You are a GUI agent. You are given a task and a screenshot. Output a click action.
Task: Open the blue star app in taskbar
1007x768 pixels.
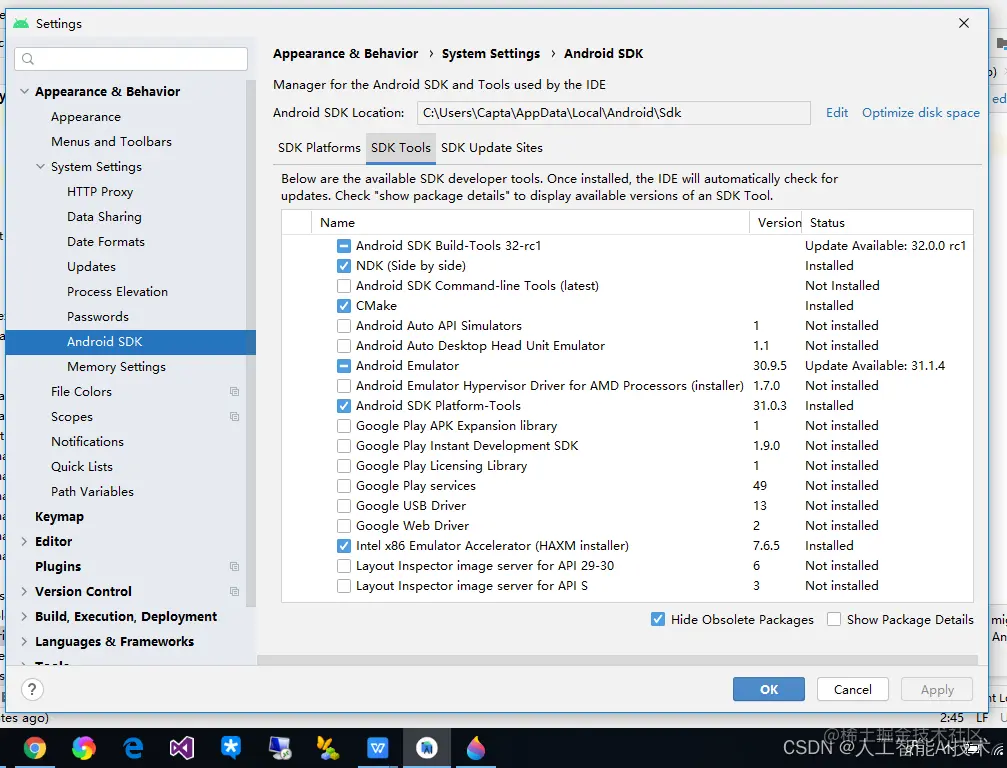[231, 748]
